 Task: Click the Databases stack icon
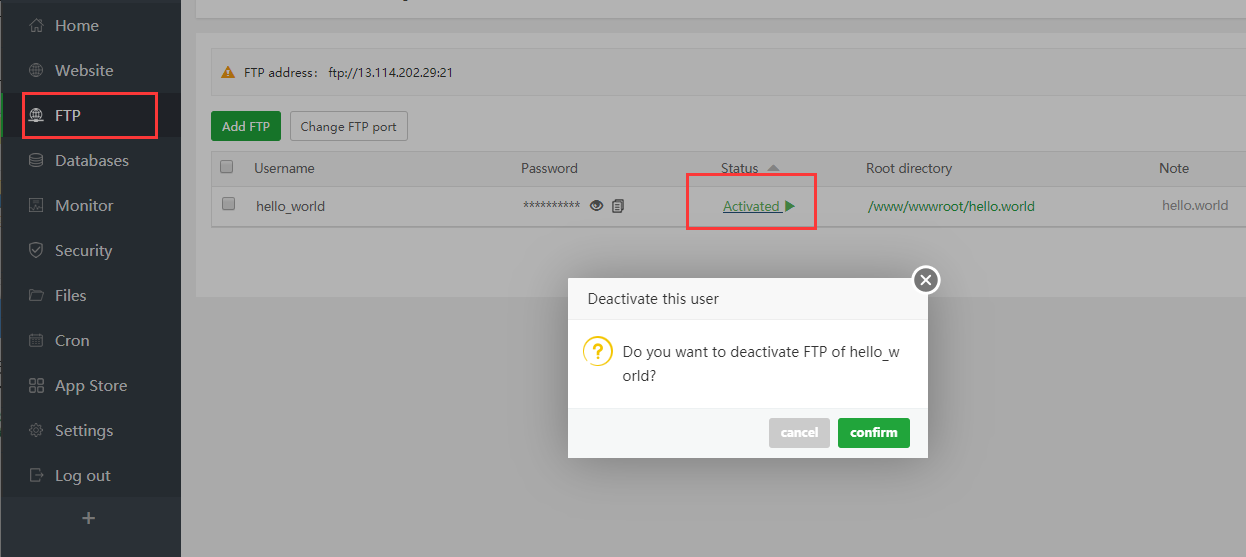point(37,161)
